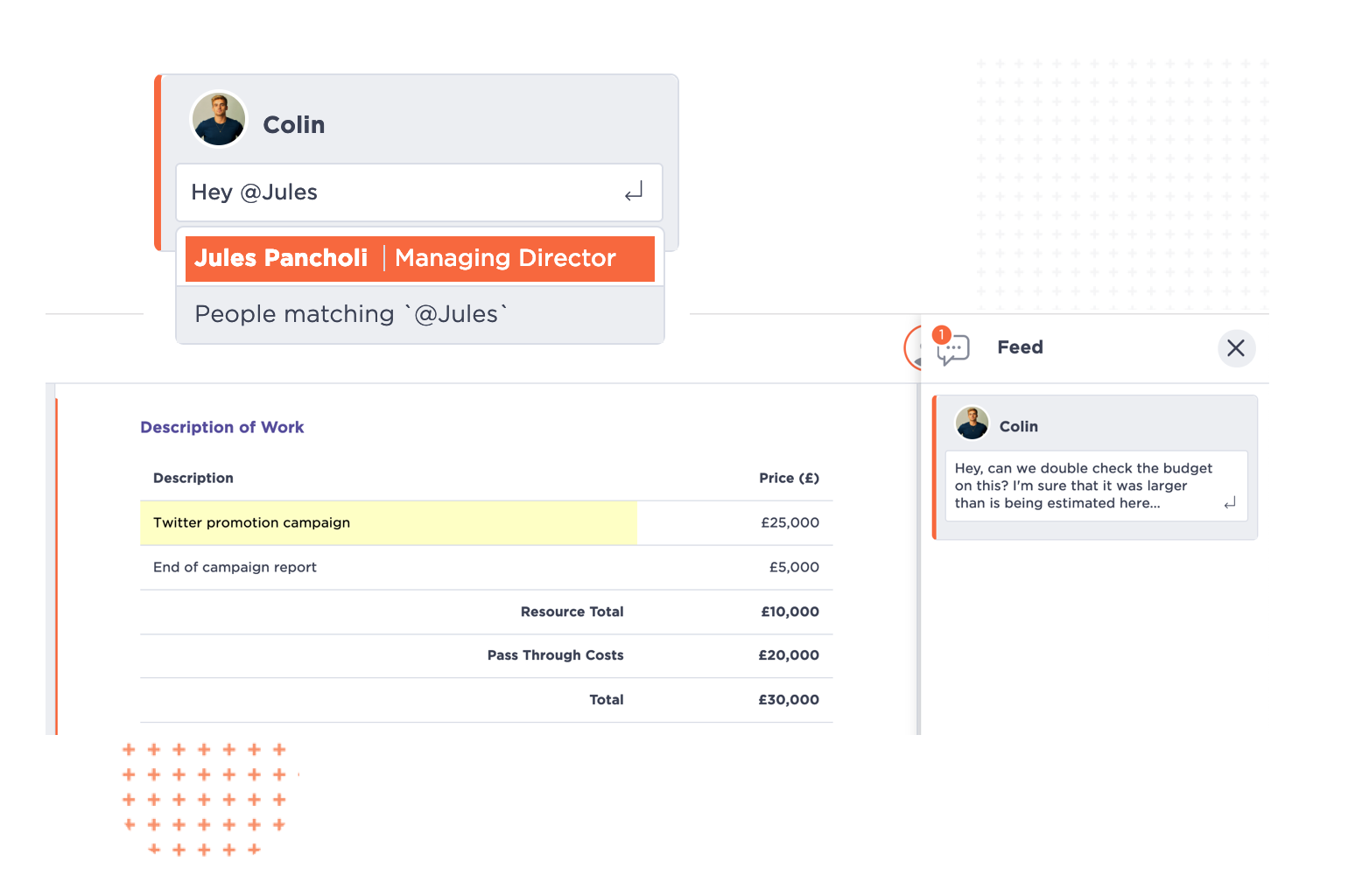Click Pass Through Costs value £20,000
This screenshot has width=1348, height=896.
click(789, 655)
